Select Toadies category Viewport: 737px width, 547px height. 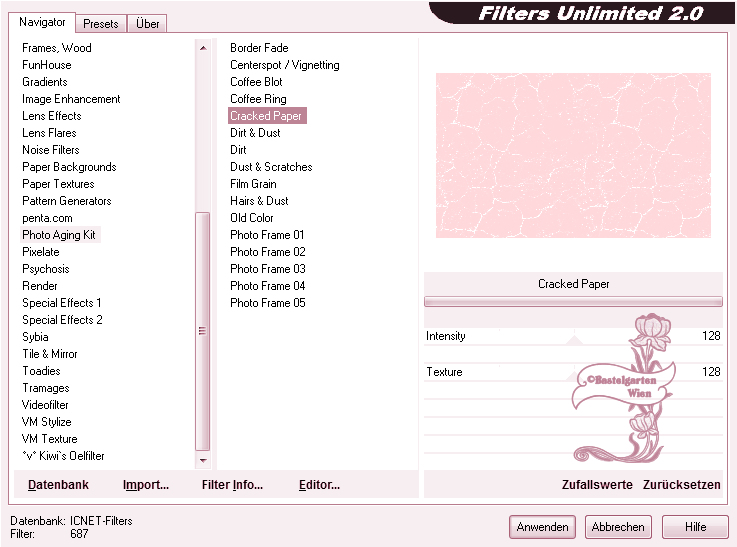tap(41, 371)
